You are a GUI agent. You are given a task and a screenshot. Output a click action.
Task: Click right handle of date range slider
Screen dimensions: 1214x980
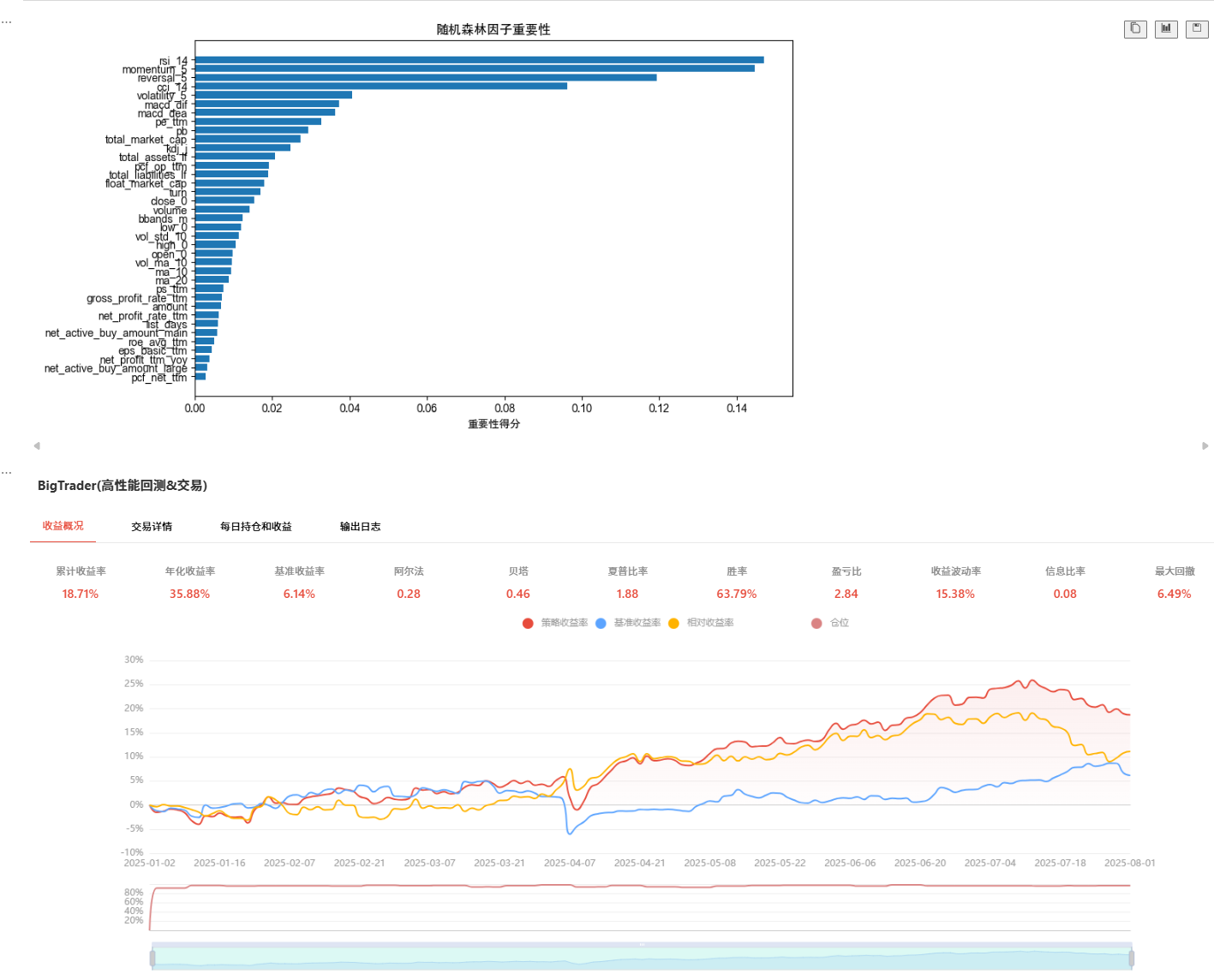[x=1131, y=958]
